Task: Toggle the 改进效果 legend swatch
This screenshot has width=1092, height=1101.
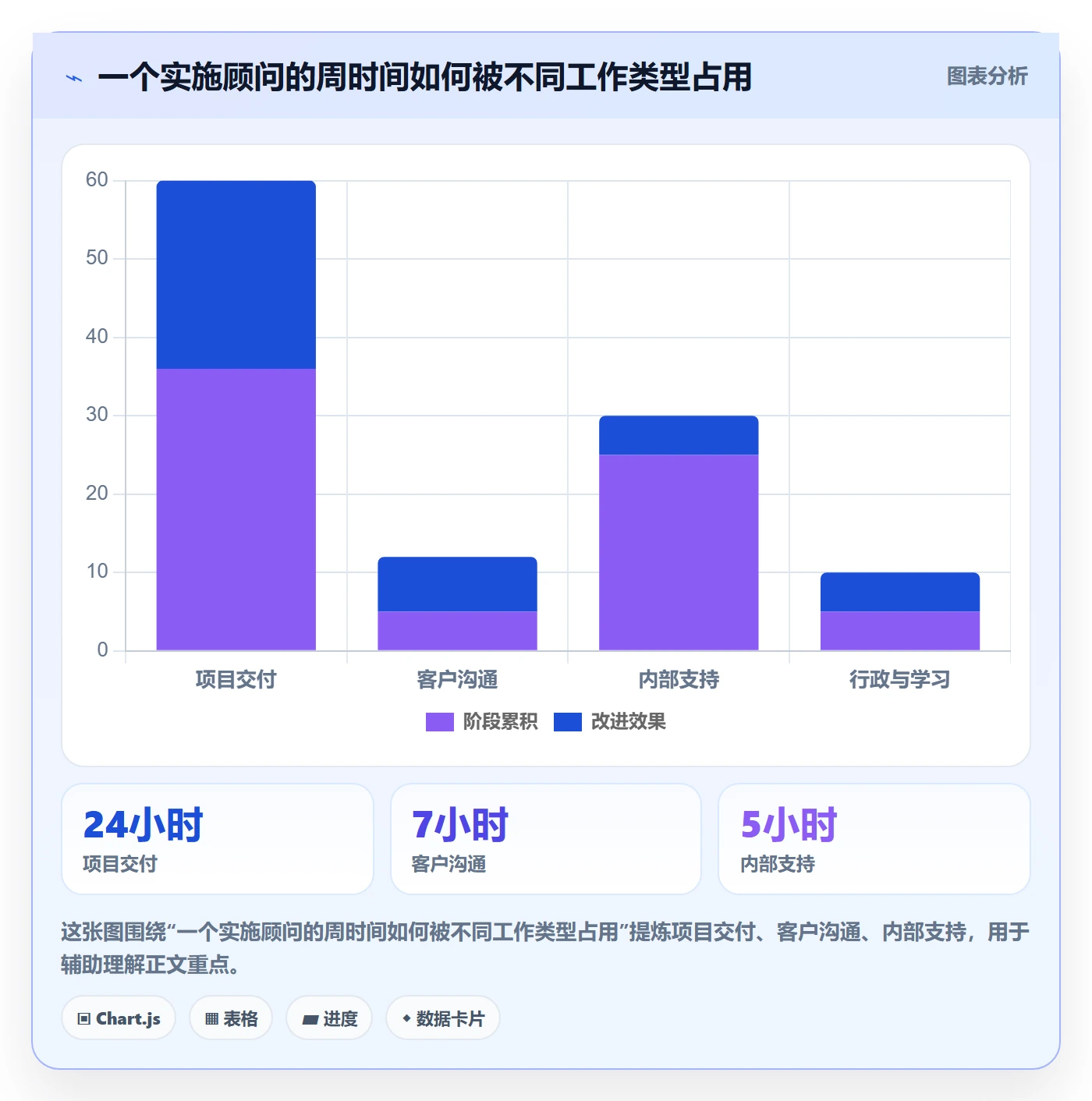Action: coord(567,722)
